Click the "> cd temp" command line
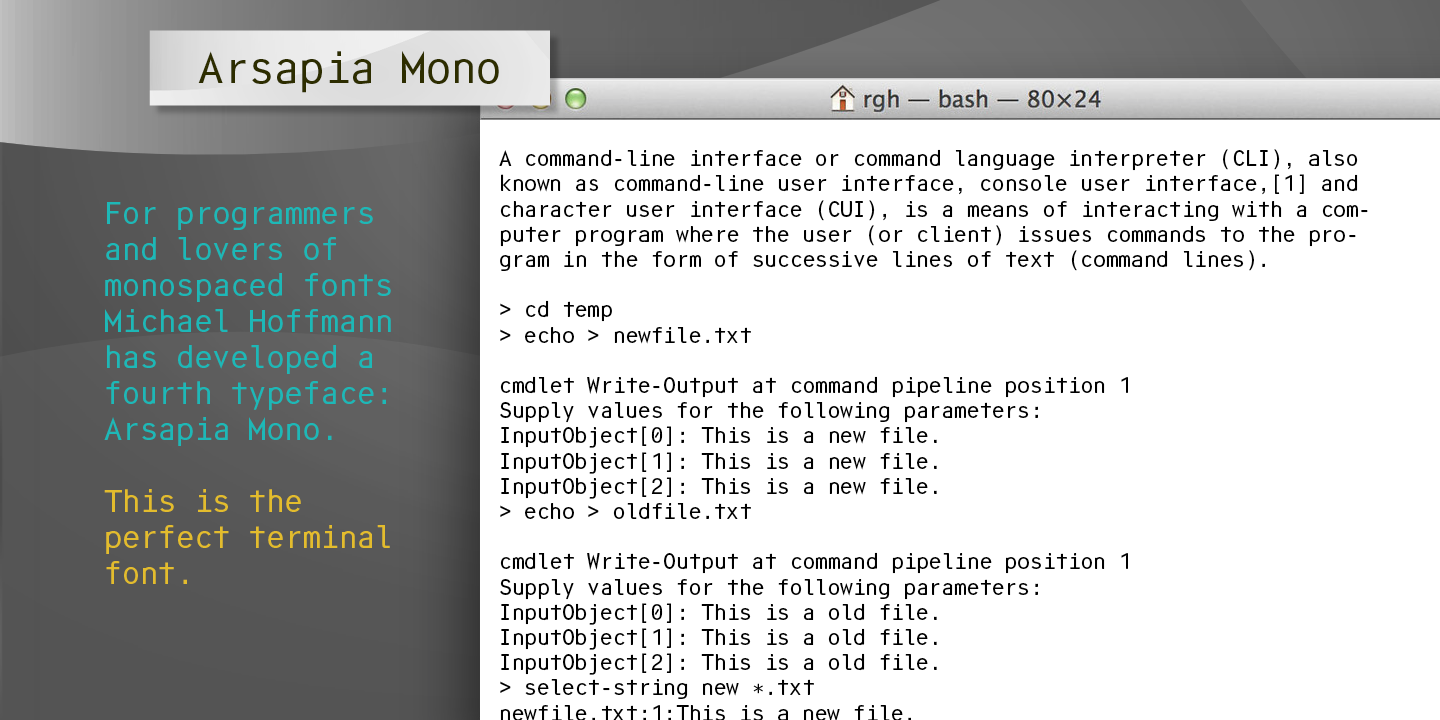Screen dimensions: 1440x720 (556, 310)
